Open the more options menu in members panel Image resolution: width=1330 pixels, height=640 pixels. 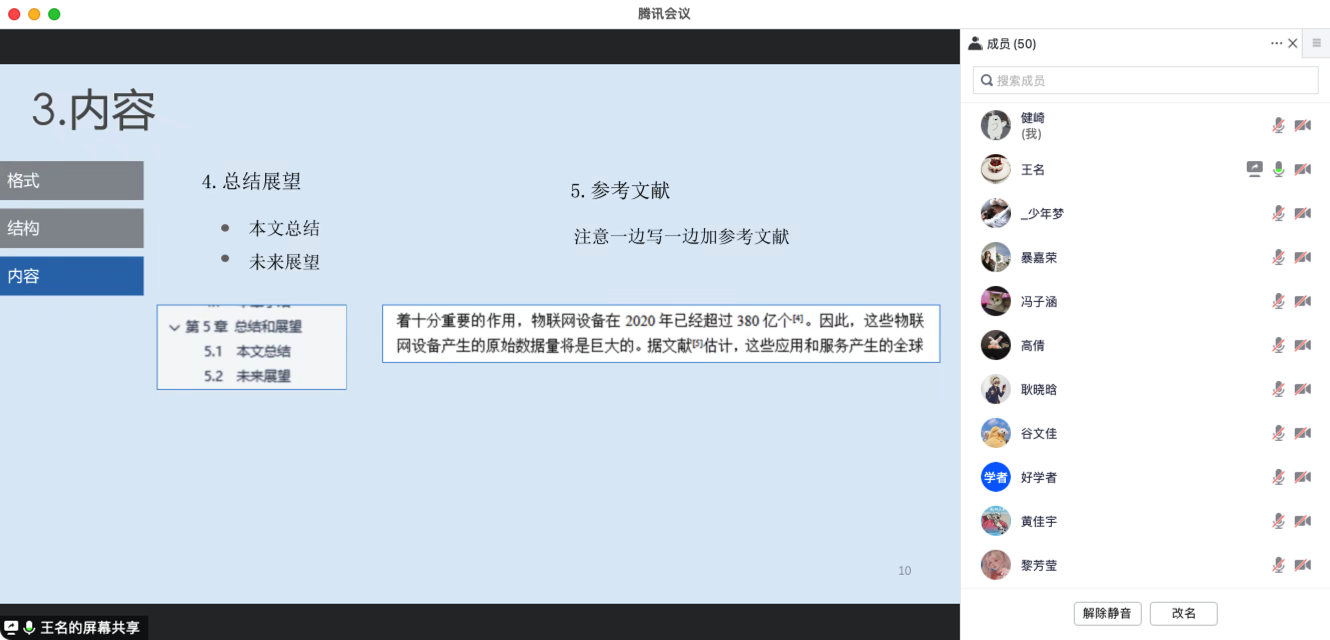click(1276, 43)
